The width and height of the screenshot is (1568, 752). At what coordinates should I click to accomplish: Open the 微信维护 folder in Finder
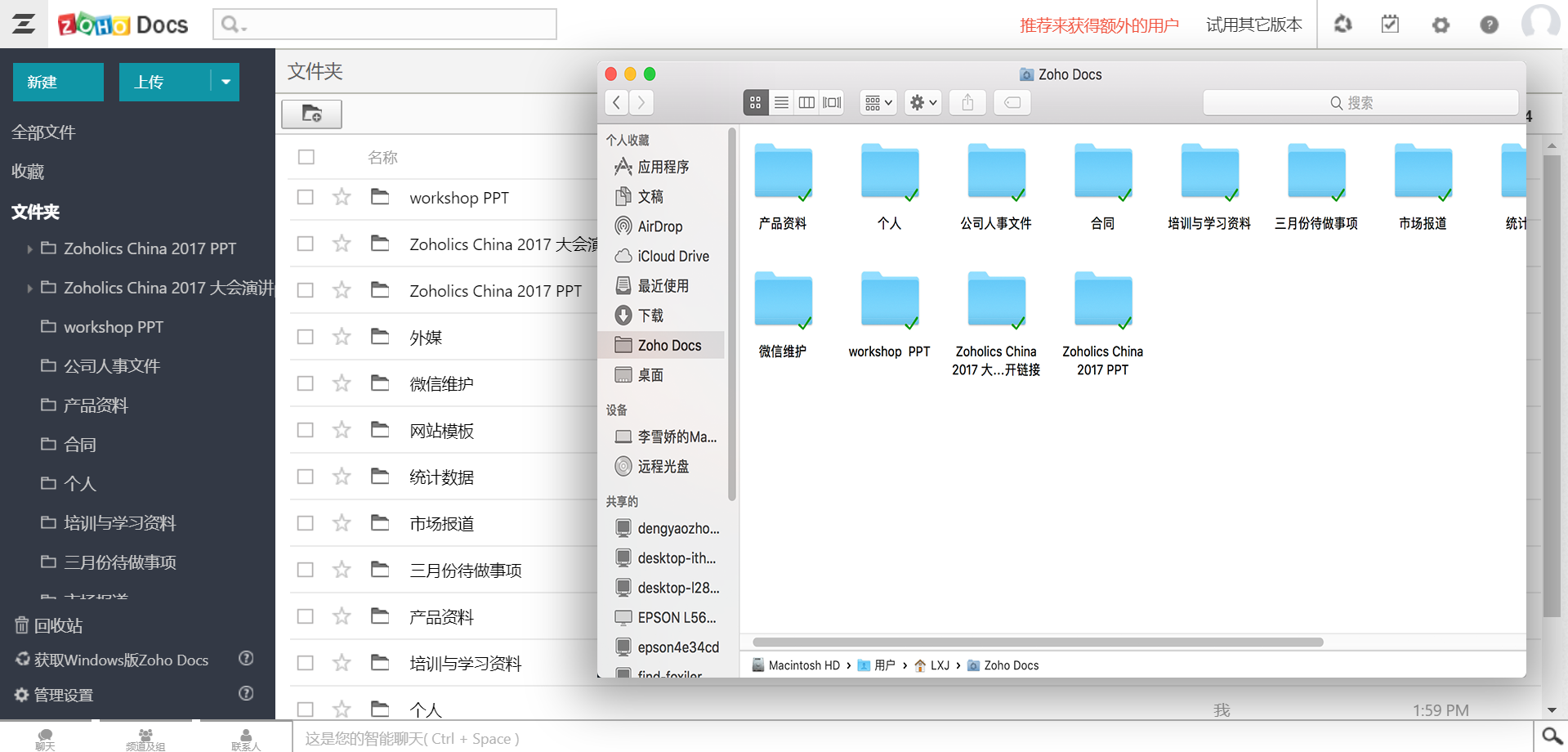click(783, 315)
